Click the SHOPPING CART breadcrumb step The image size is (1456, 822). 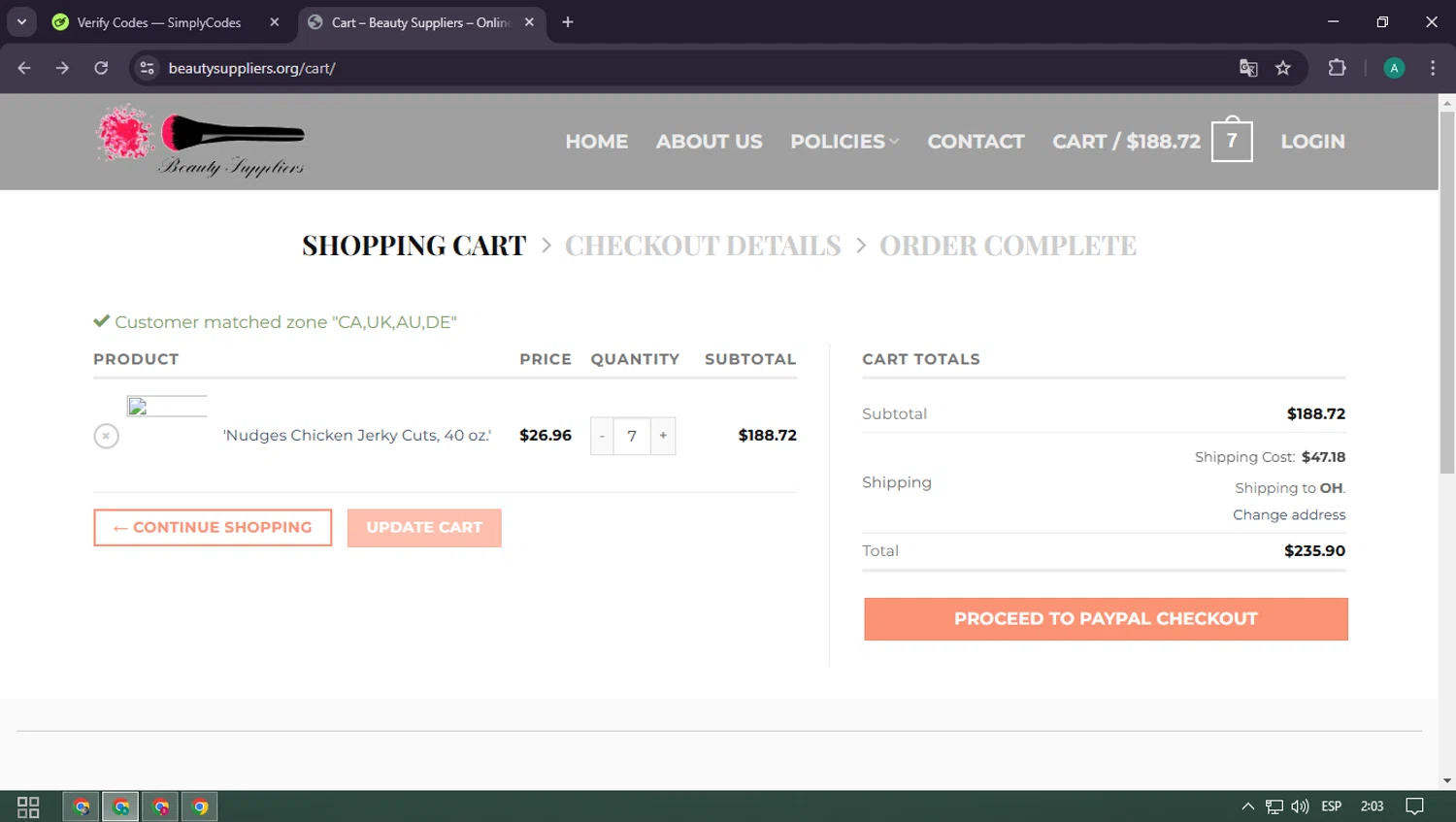pos(414,246)
